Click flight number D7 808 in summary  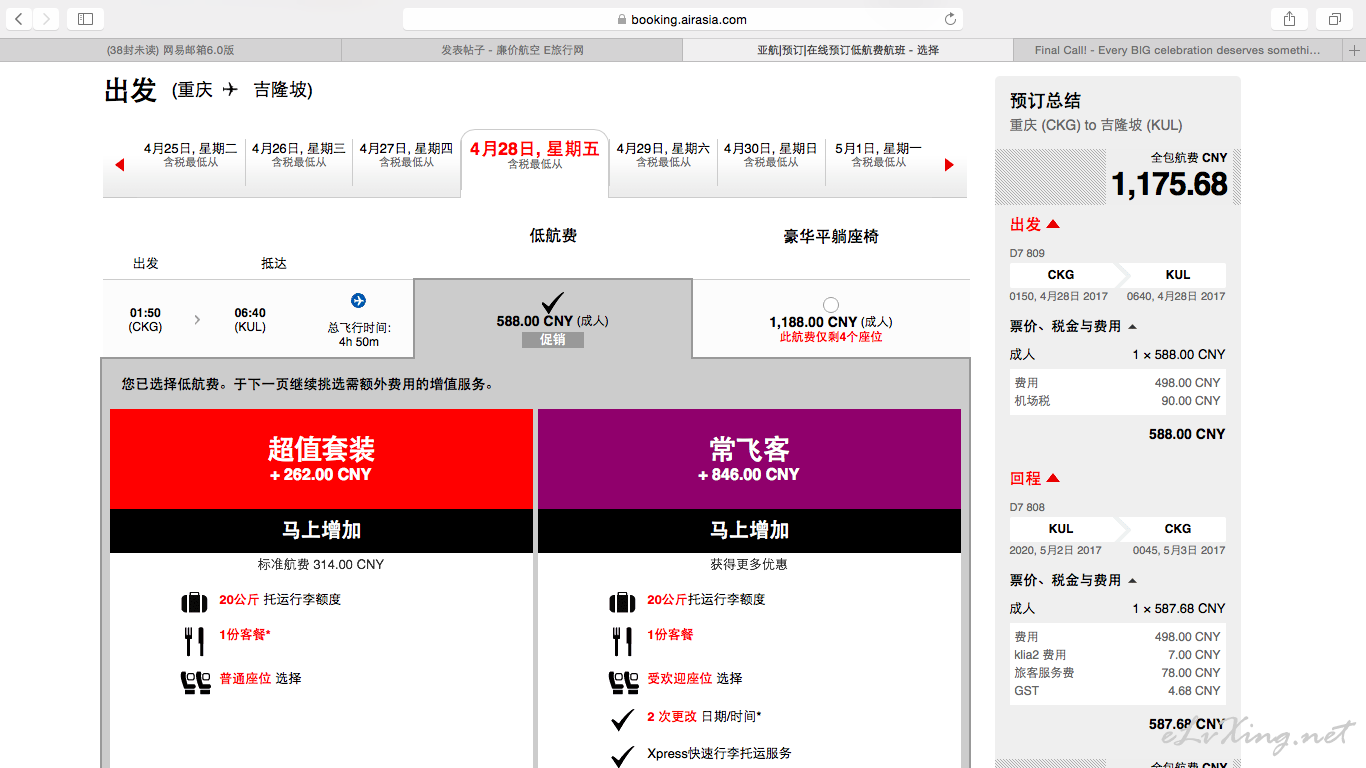(1027, 508)
